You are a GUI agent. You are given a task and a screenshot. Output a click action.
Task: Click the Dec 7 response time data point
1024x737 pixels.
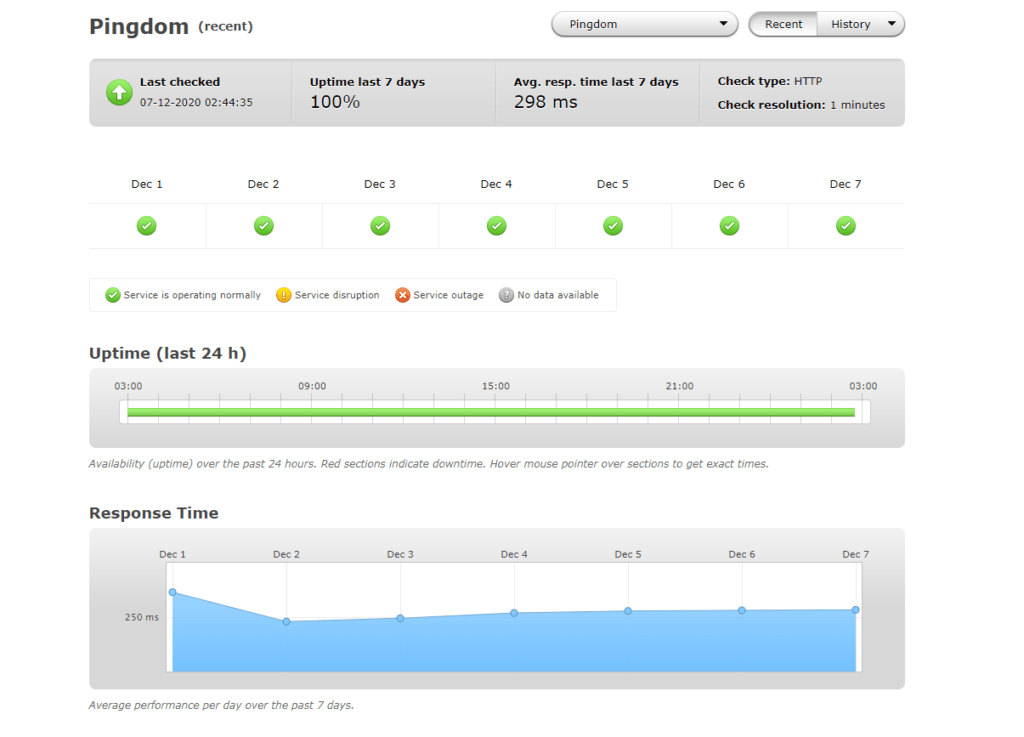[x=856, y=610]
